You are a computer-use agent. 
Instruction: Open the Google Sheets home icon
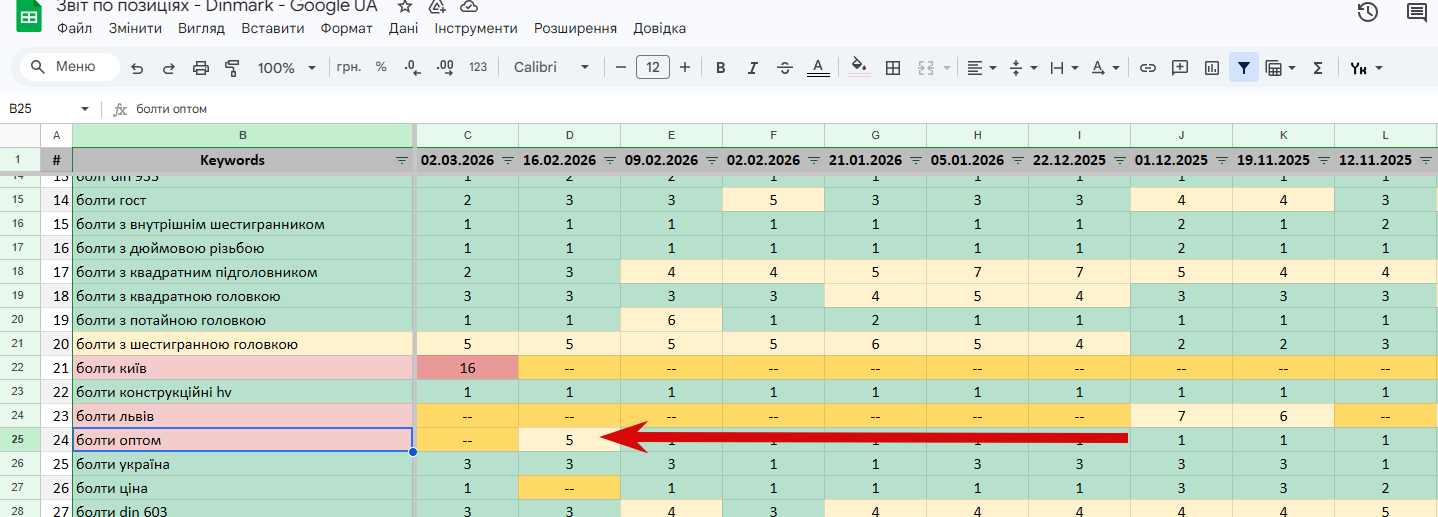pos(28,17)
